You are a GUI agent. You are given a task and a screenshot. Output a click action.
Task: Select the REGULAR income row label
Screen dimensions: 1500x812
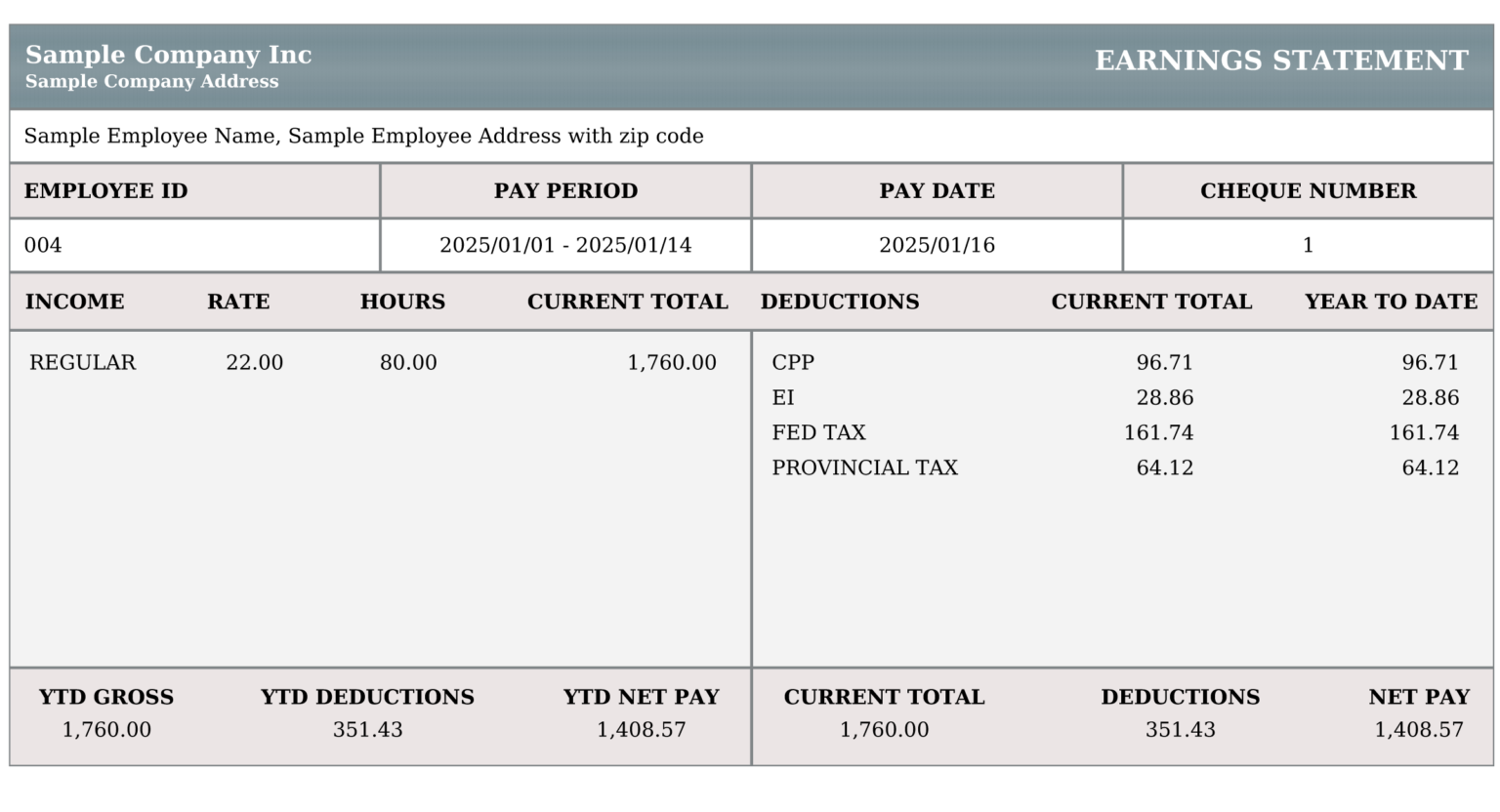click(83, 362)
